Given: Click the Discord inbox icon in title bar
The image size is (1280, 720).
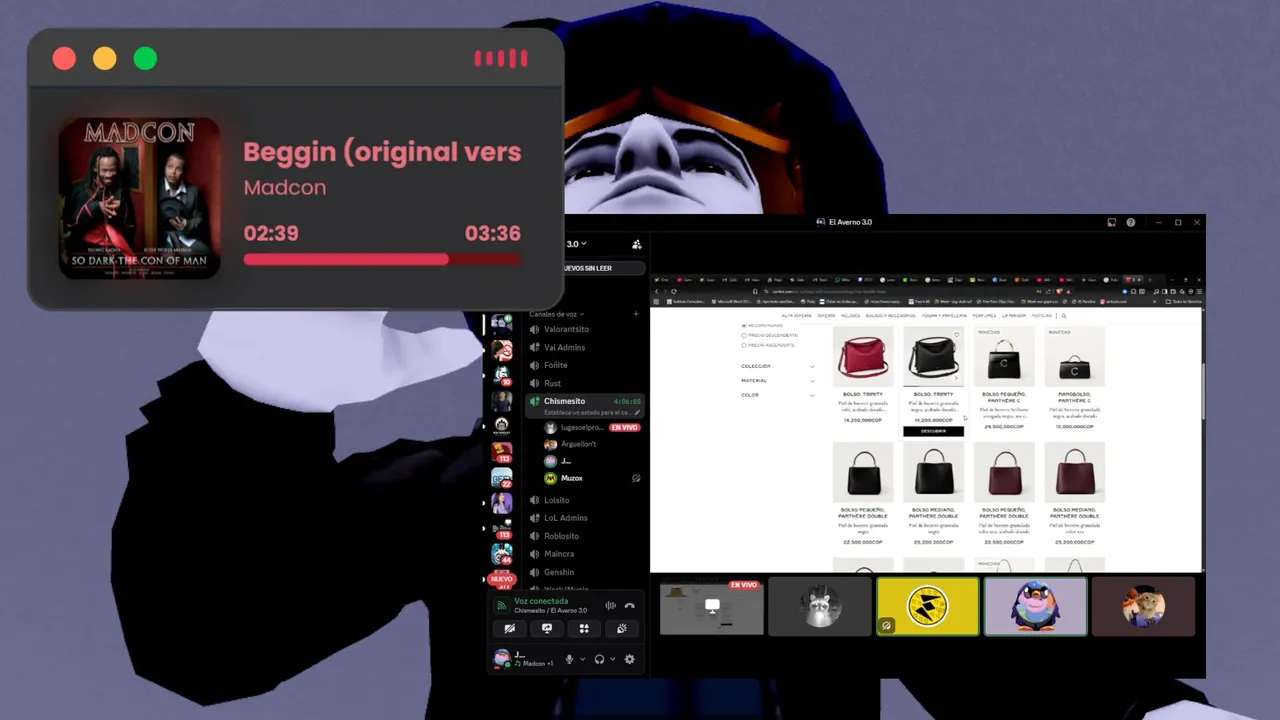Looking at the screenshot, I should [x=1111, y=222].
